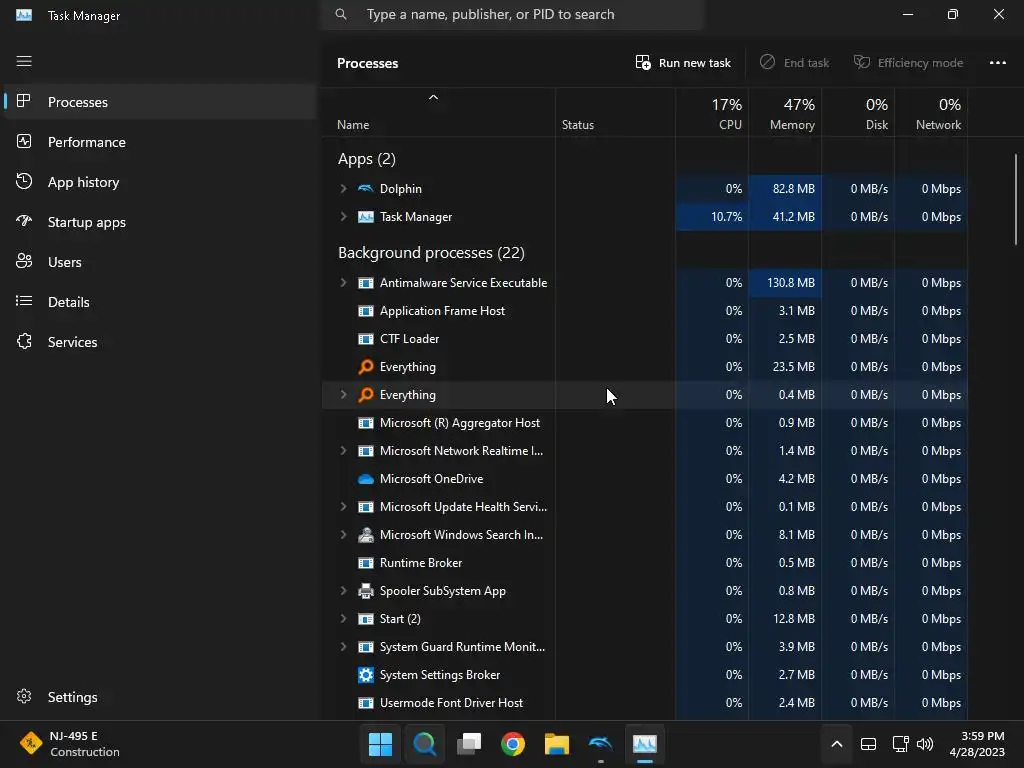Viewport: 1024px width, 768px height.
Task: Launch Google Chrome from the taskbar
Action: (x=513, y=744)
